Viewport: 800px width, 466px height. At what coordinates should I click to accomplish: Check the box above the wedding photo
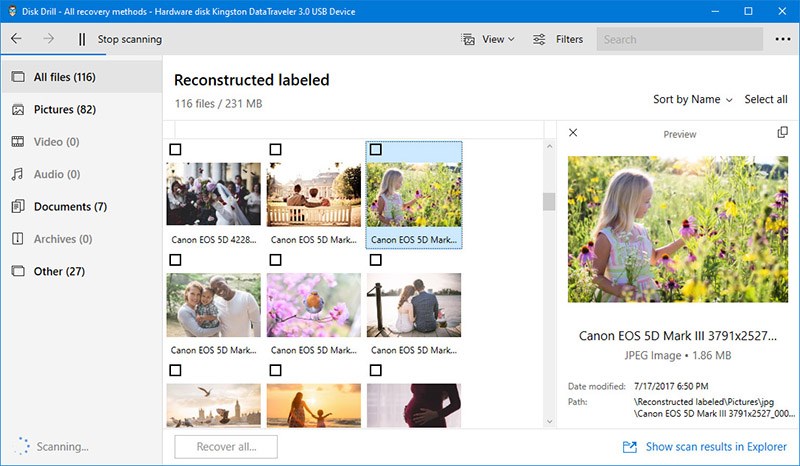tap(175, 149)
